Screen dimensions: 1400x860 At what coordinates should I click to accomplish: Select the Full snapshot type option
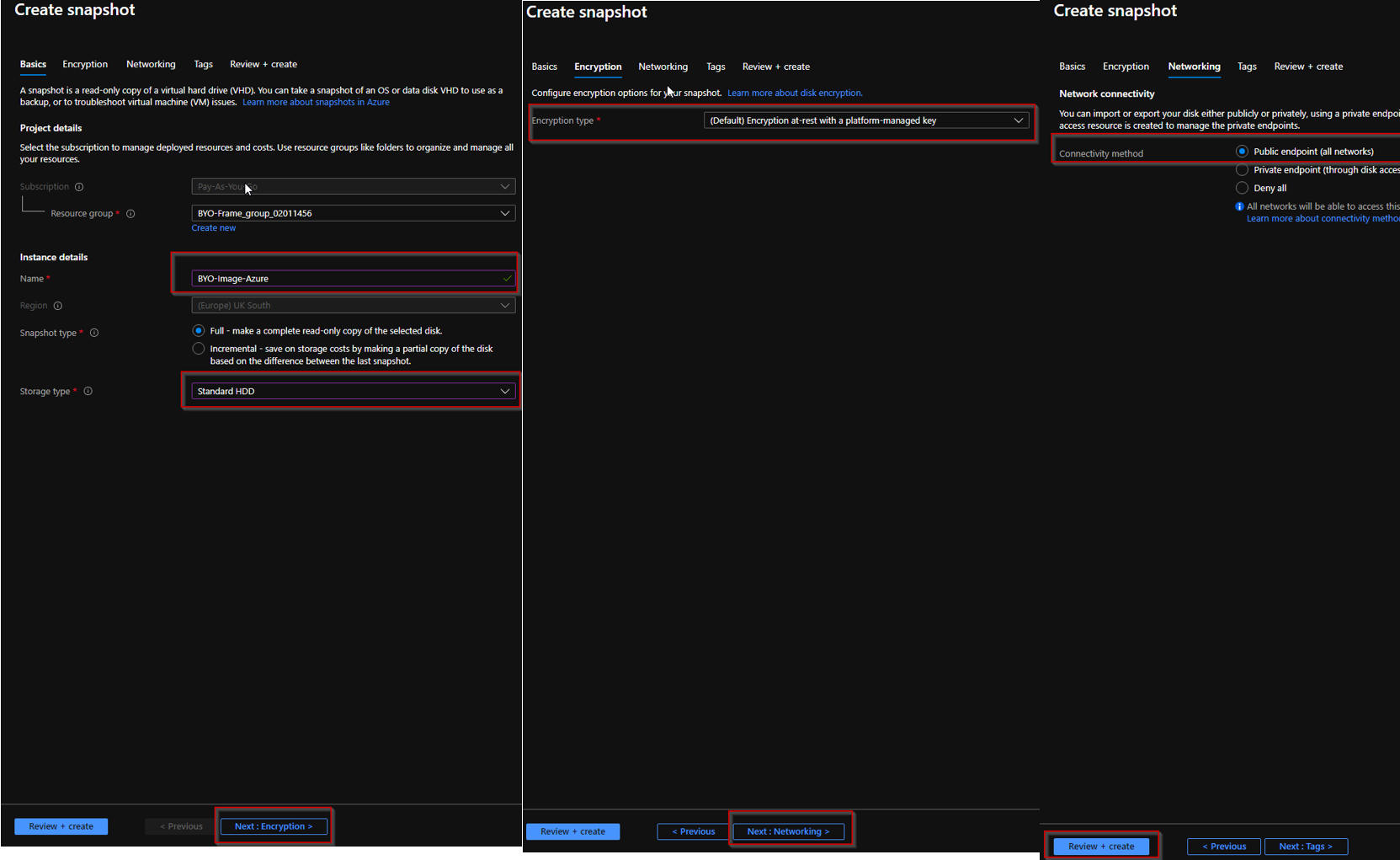[198, 330]
